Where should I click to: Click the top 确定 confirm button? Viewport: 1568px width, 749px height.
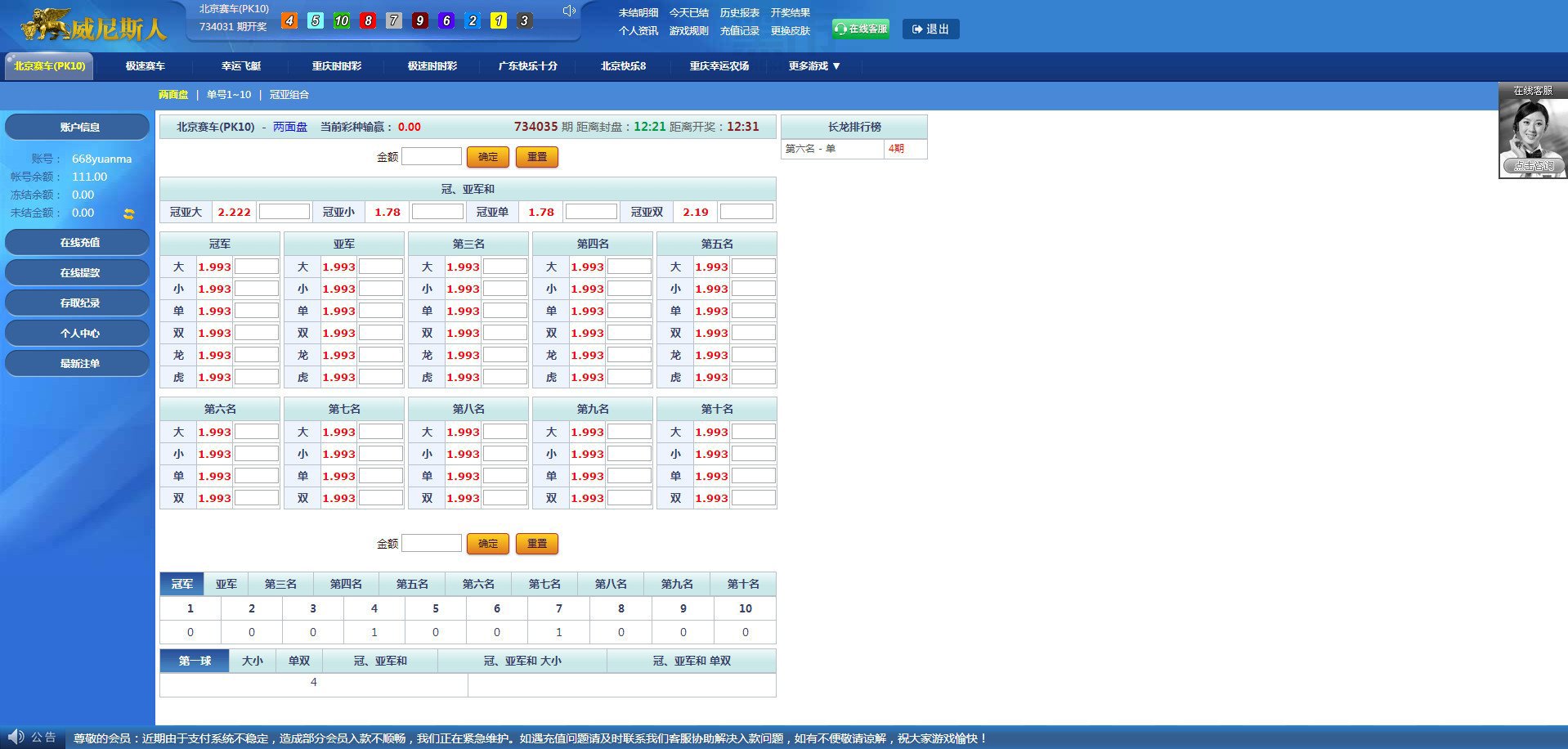487,157
